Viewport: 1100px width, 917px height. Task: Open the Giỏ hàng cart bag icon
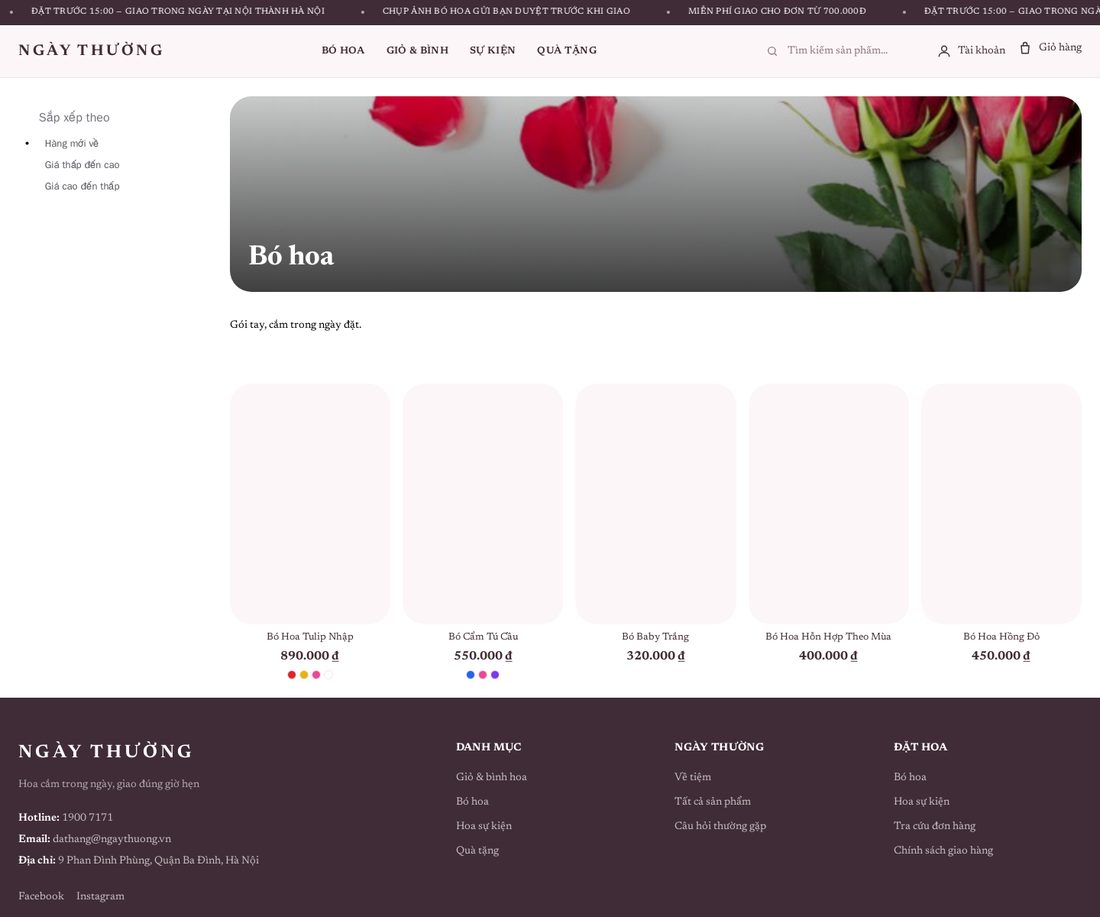click(x=1025, y=48)
